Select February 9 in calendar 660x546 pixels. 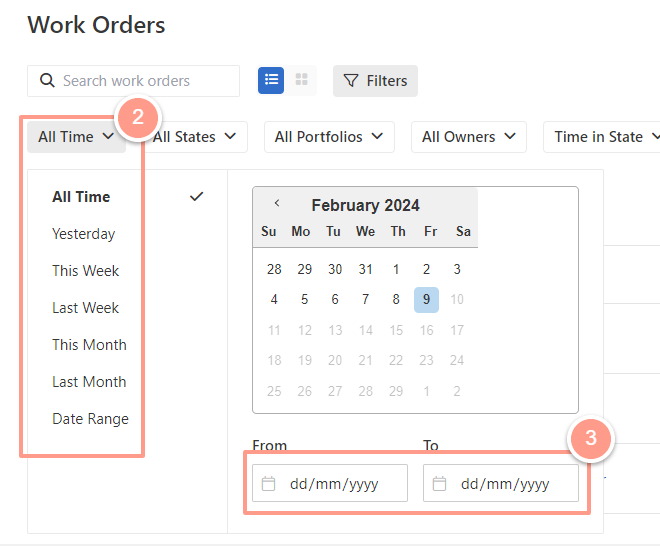tap(426, 300)
